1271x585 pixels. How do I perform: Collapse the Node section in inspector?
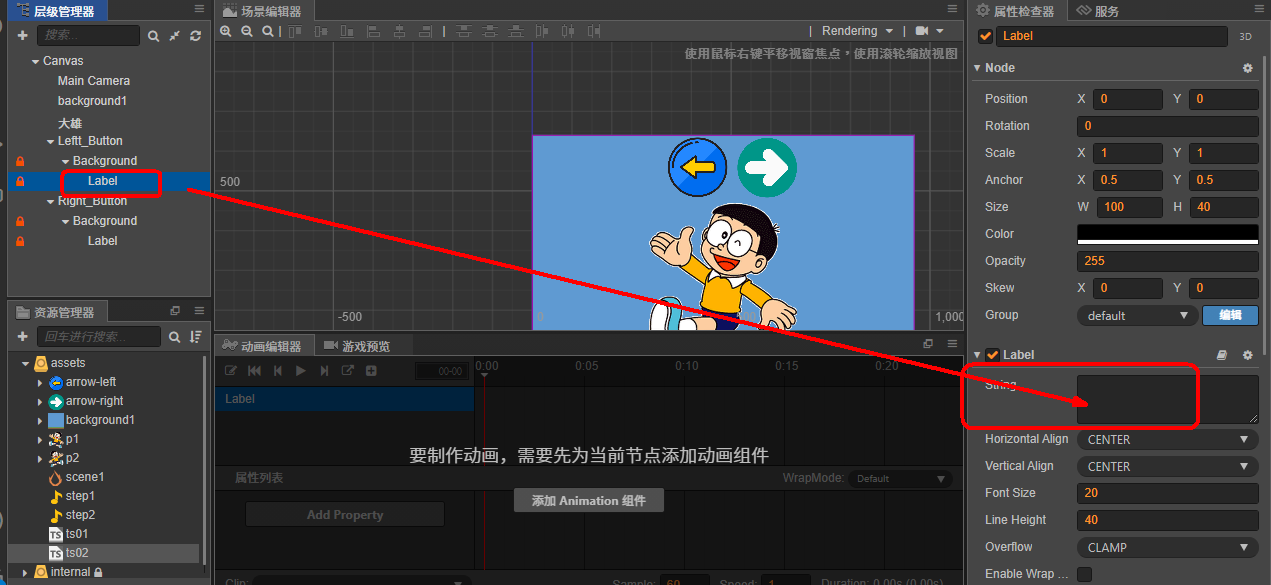coord(977,68)
